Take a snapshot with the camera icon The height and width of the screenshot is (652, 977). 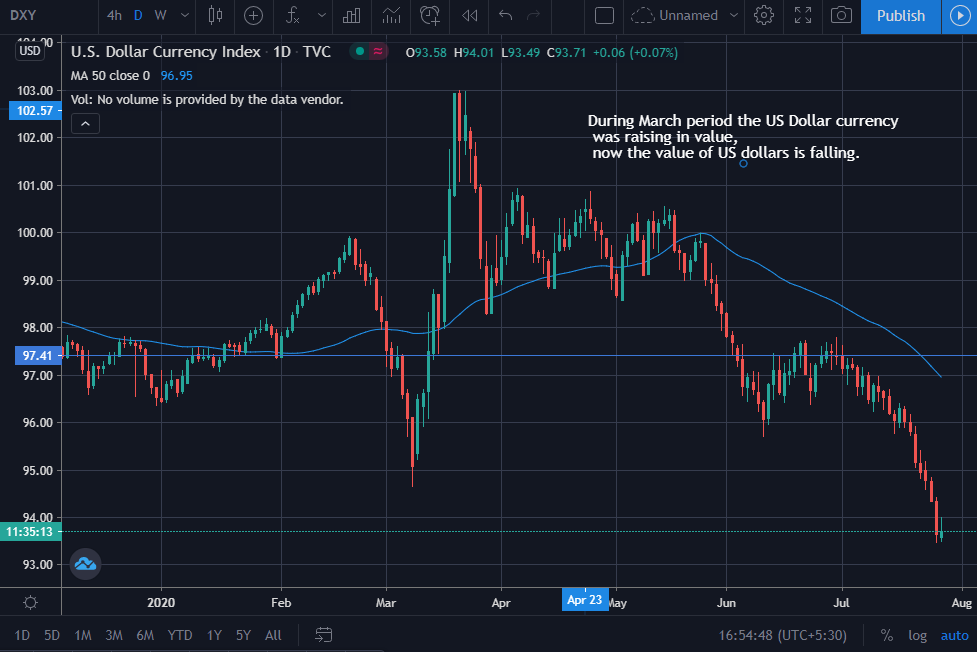click(841, 16)
